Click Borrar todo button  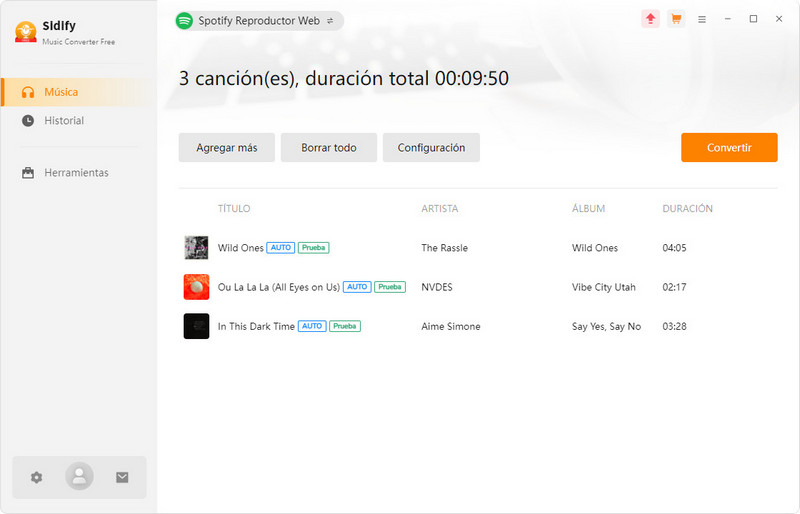pos(329,148)
